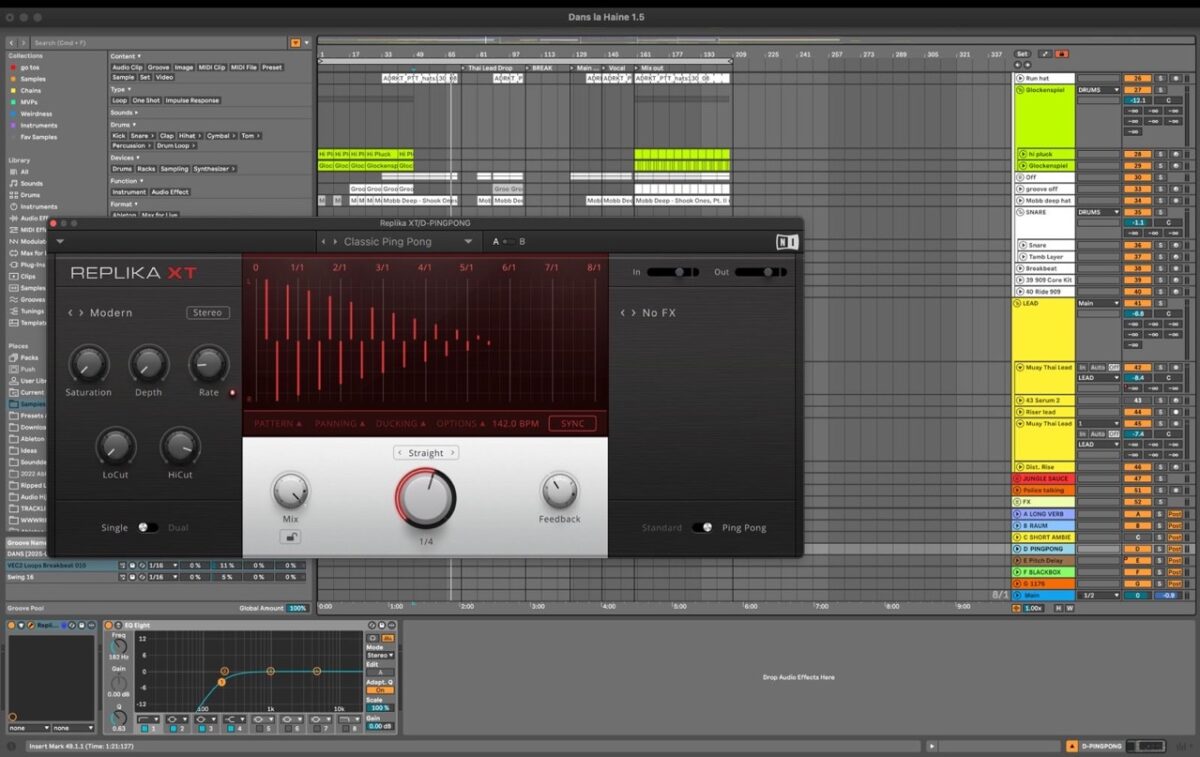Open band 1 filter type dropdown
This screenshot has height=757, width=1200.
147,718
